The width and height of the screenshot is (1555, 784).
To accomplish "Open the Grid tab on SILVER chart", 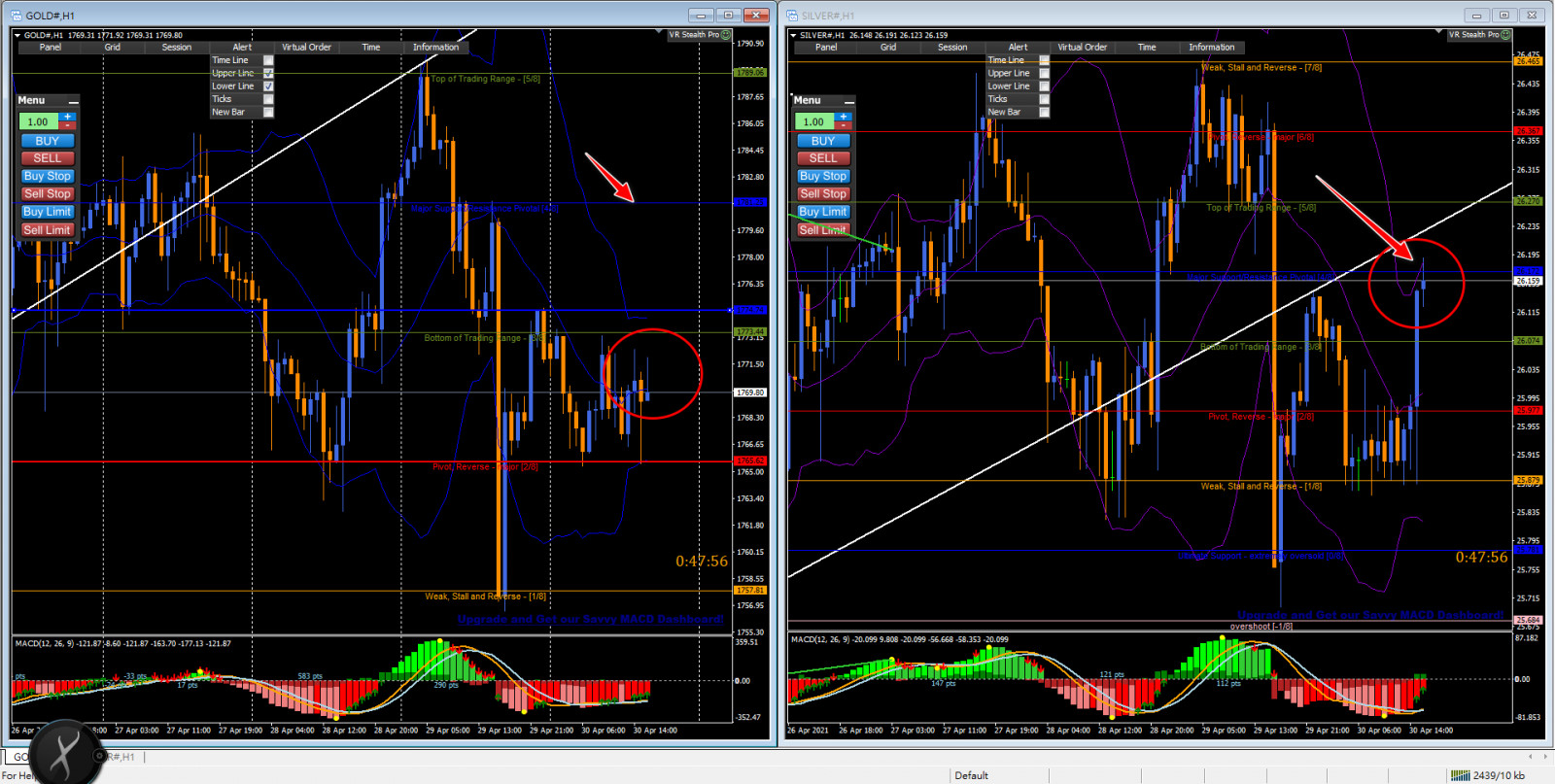I will pyautogui.click(x=888, y=47).
